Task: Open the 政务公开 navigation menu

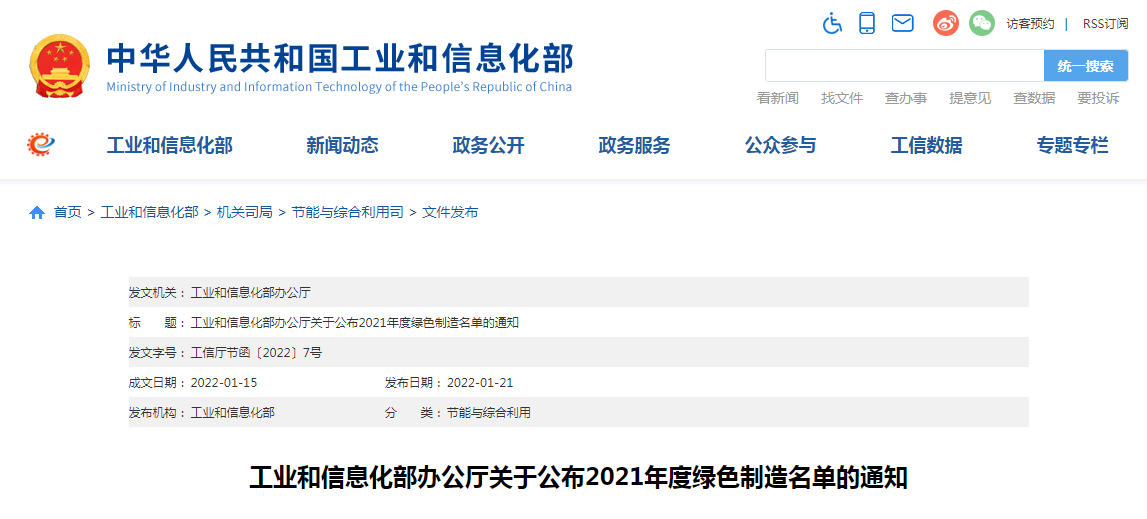Action: pos(488,146)
